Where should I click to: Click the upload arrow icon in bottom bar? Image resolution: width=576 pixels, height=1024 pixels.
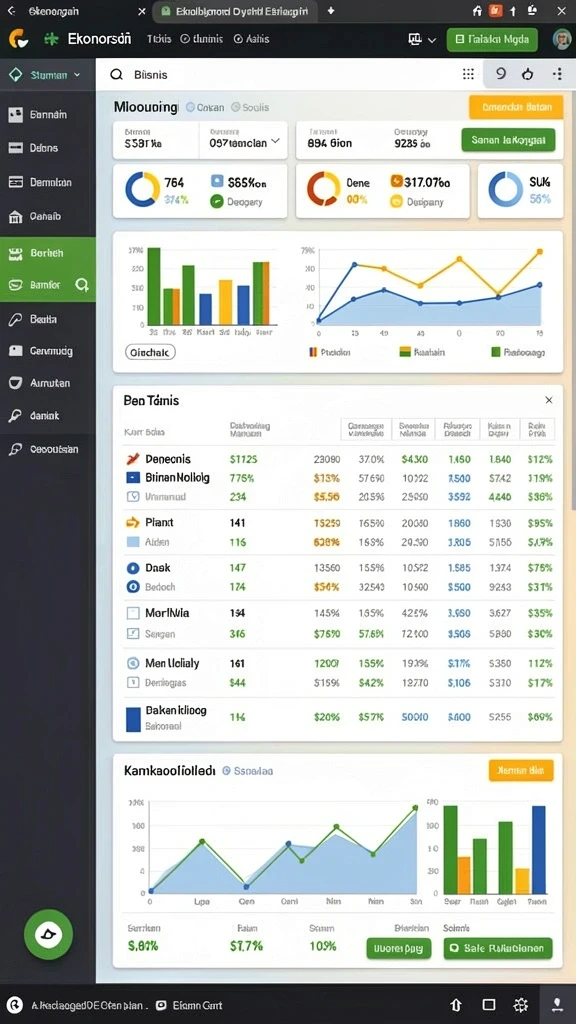click(x=456, y=1005)
